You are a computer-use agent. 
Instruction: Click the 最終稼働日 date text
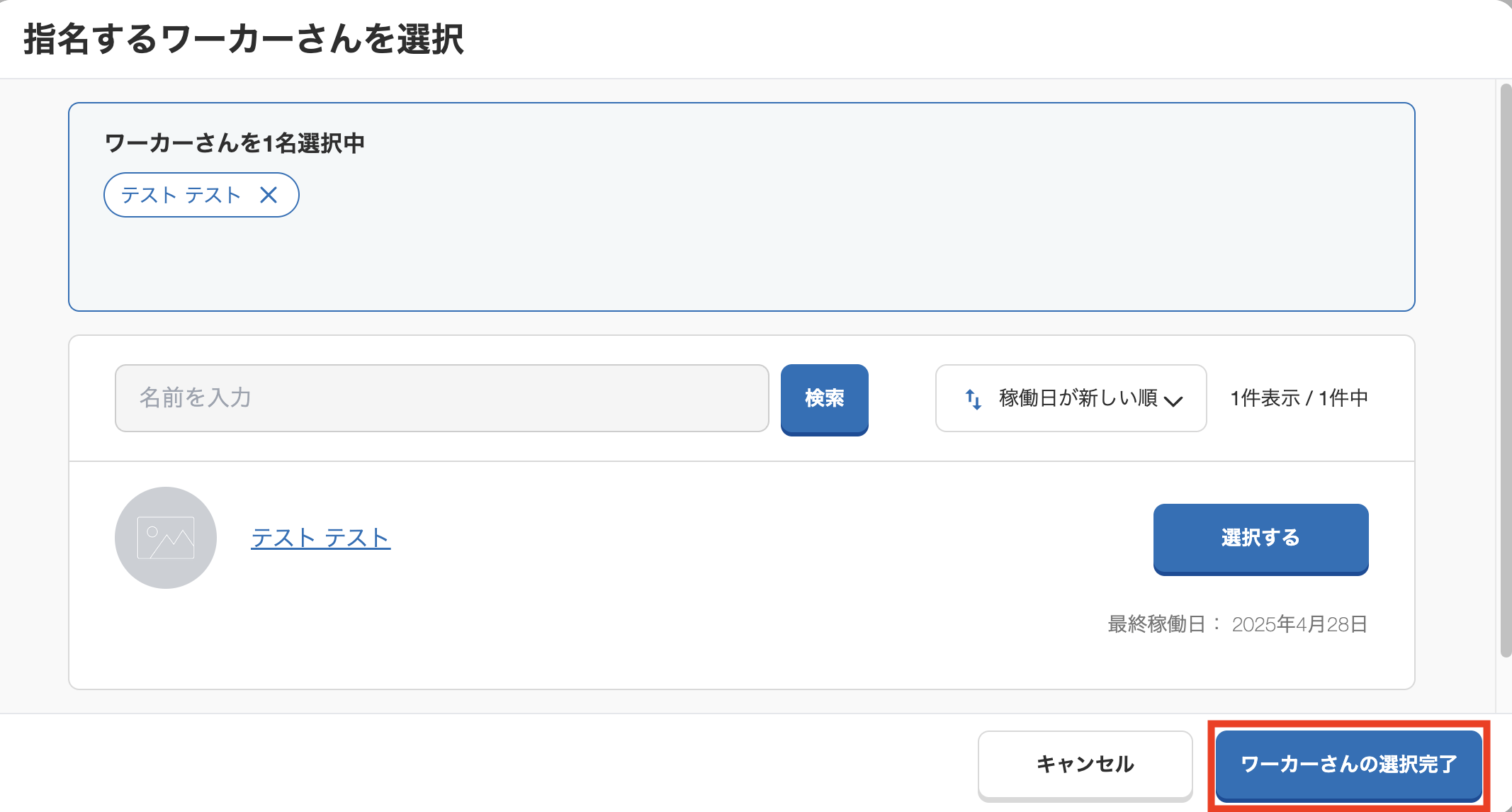click(x=1235, y=625)
